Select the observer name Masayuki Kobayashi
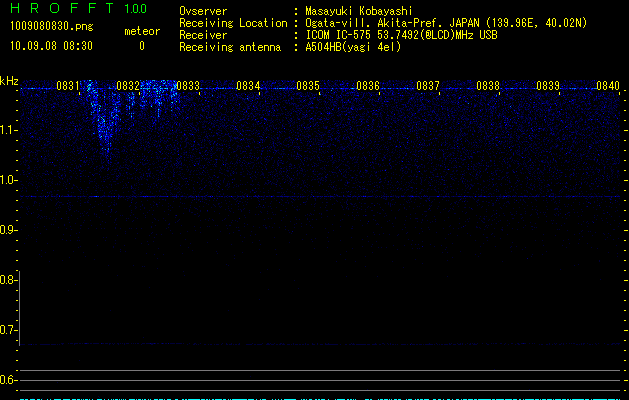 click(x=359, y=11)
